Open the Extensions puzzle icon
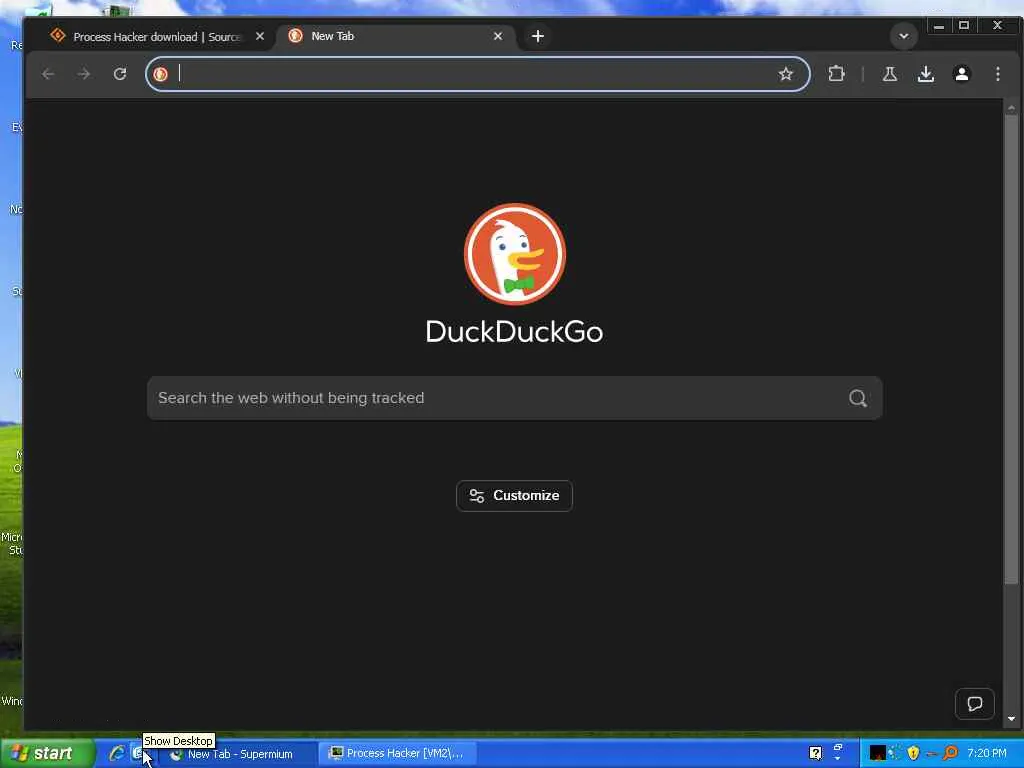The height and width of the screenshot is (768, 1024). tap(837, 74)
